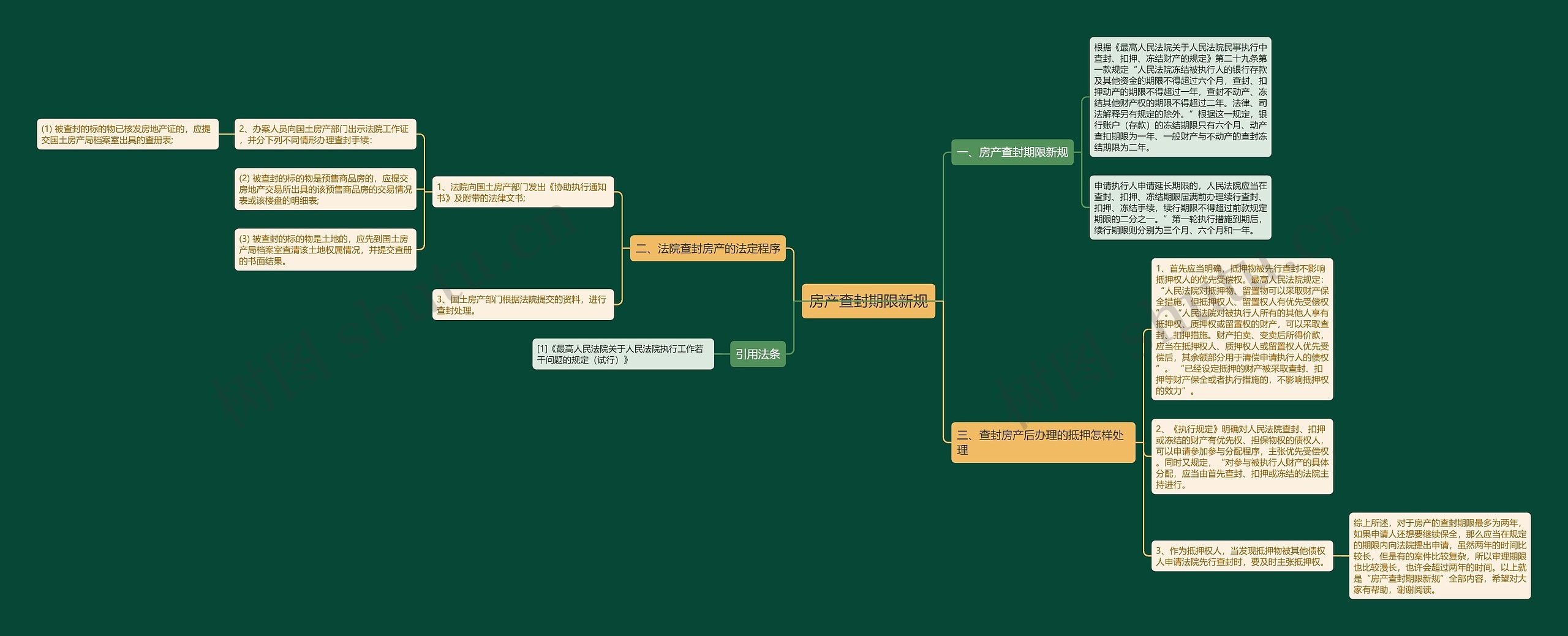Screen dimensions: 1568x636
Task: Click the green 引用法条 node
Action: (757, 354)
